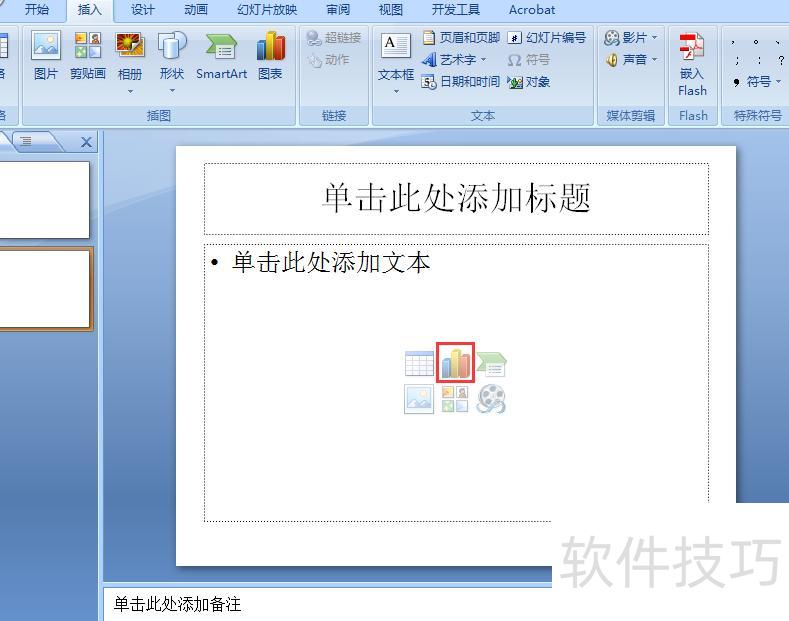Select the highlighted second slide thumbnail
789x621 pixels.
pyautogui.click(x=45, y=289)
